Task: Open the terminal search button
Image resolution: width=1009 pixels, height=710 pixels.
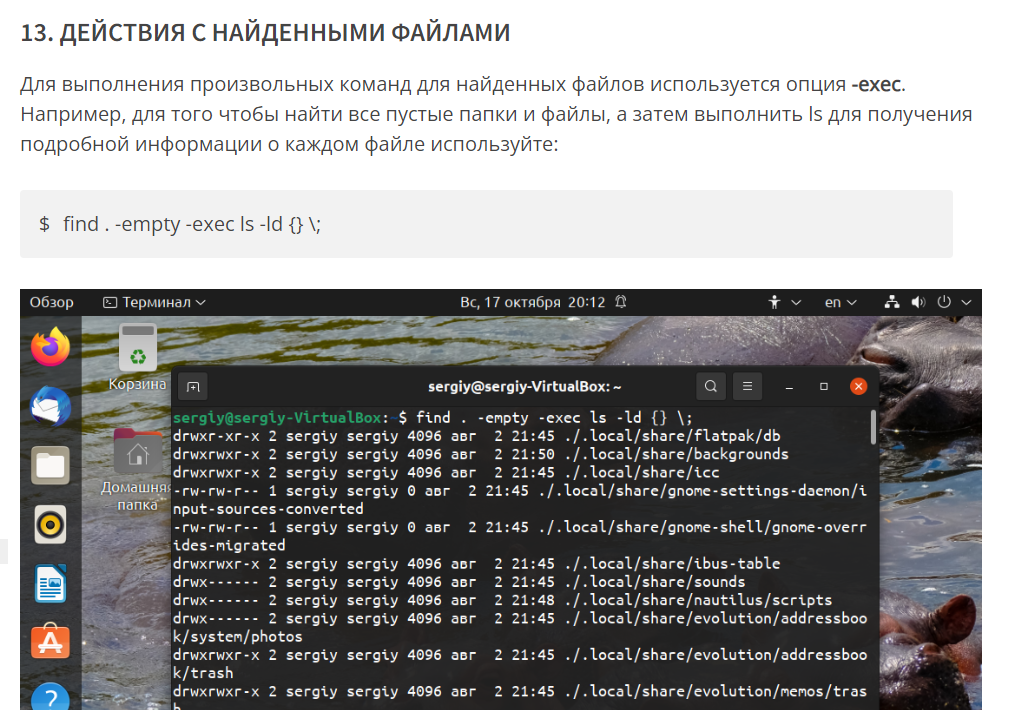Action: [711, 386]
